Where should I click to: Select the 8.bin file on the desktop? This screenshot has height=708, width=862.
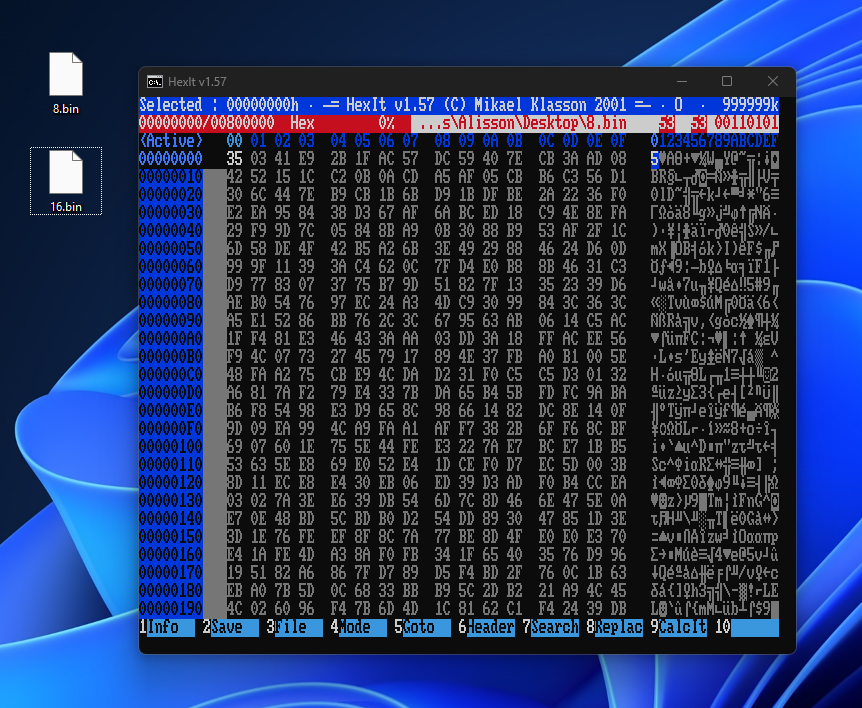[65, 83]
